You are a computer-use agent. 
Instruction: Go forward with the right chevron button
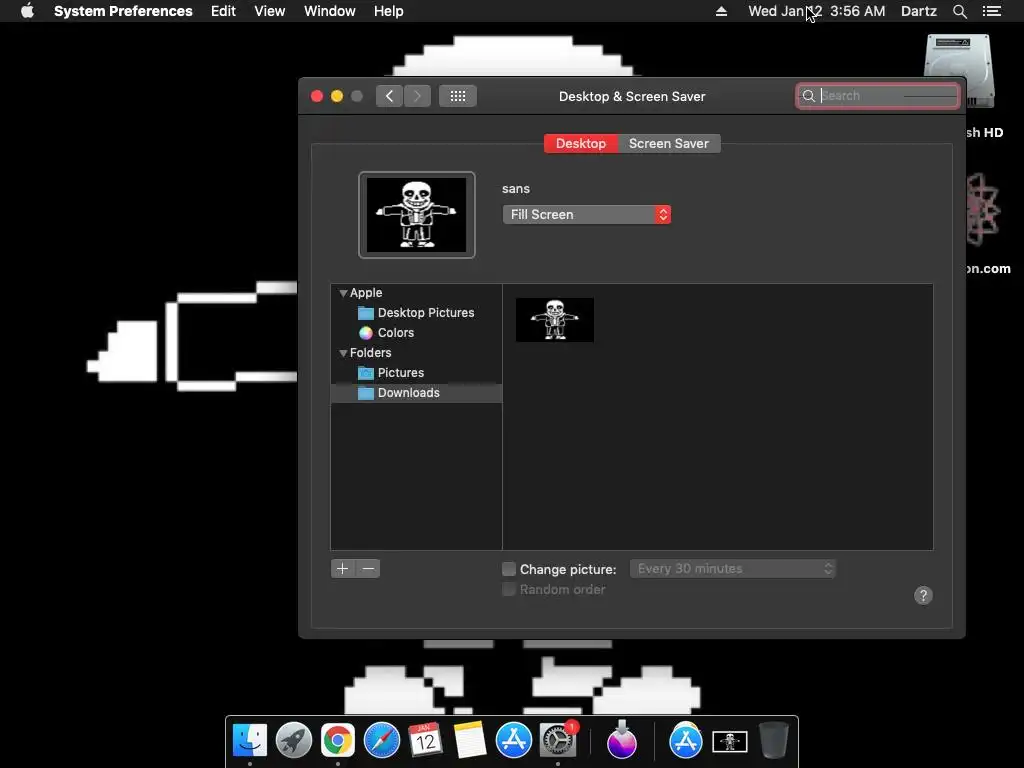coord(417,96)
